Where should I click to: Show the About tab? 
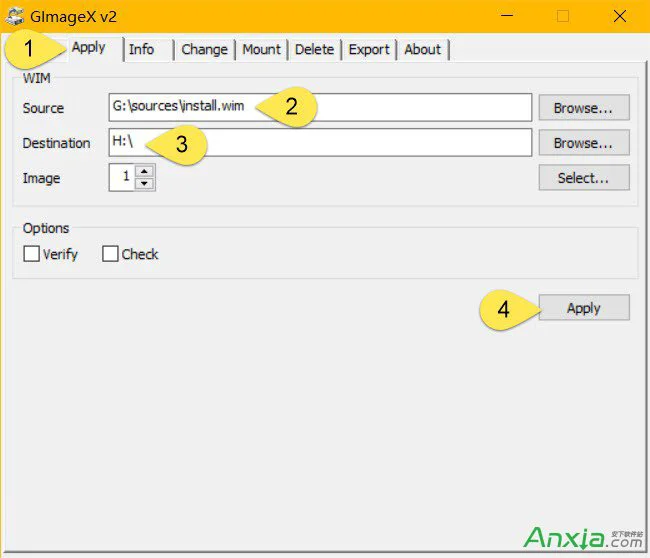point(423,49)
